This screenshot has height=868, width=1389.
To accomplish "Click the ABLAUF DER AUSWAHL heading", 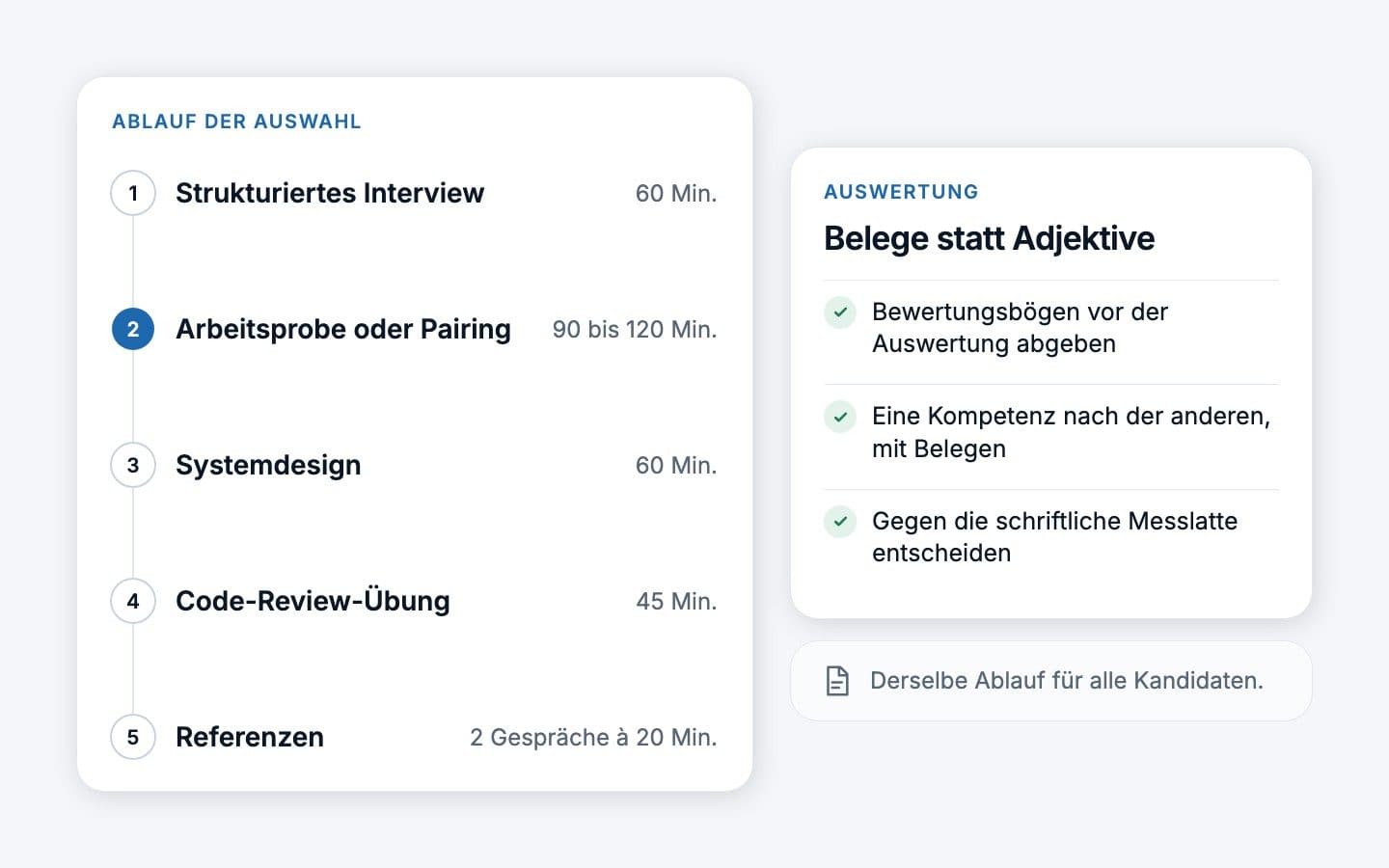I will [236, 122].
